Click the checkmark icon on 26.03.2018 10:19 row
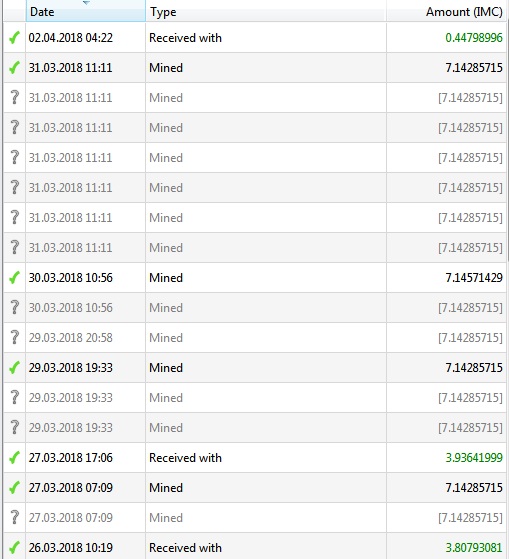This screenshot has width=509, height=559. pos(14,547)
